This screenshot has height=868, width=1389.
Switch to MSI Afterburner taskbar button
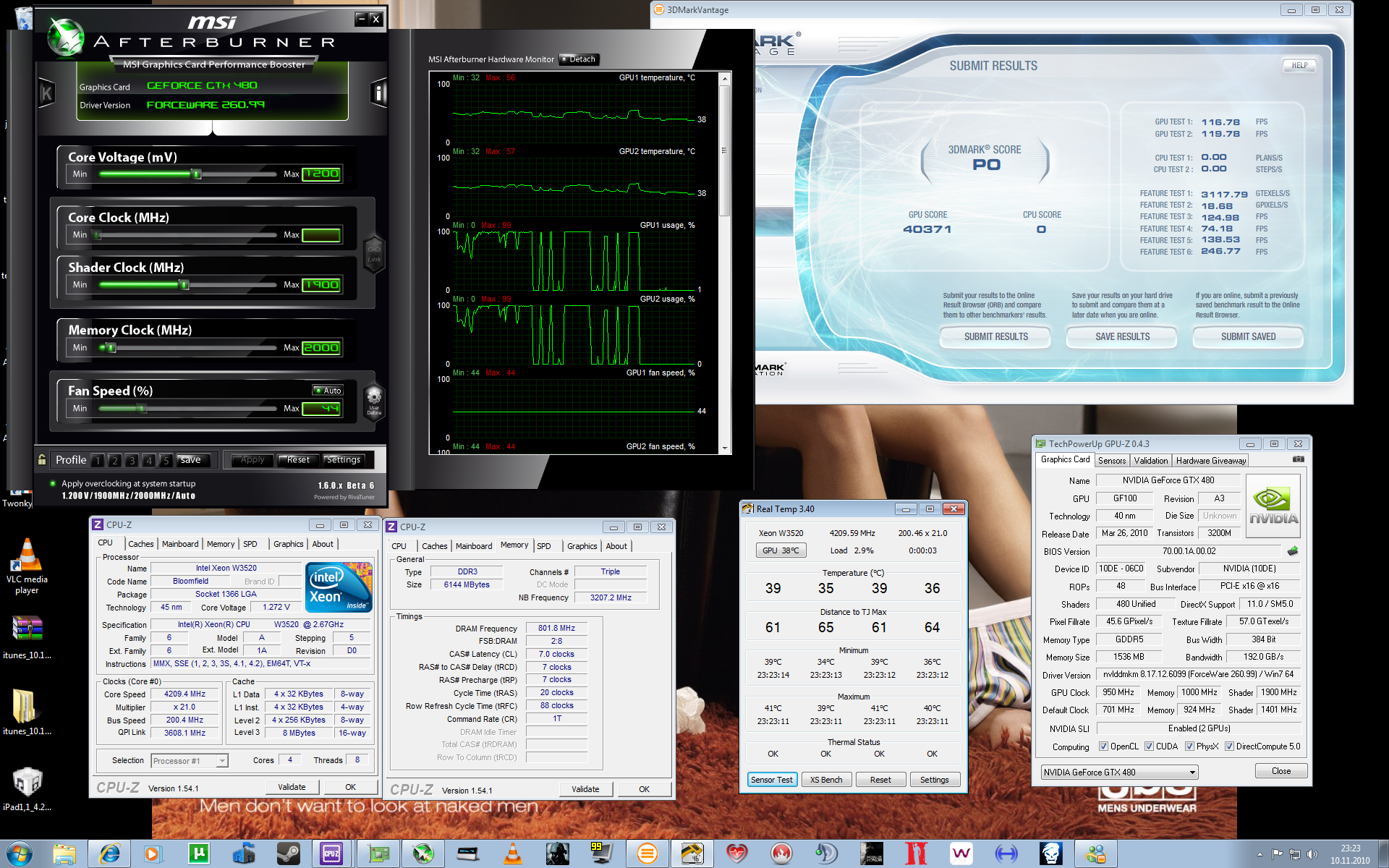pos(422,854)
